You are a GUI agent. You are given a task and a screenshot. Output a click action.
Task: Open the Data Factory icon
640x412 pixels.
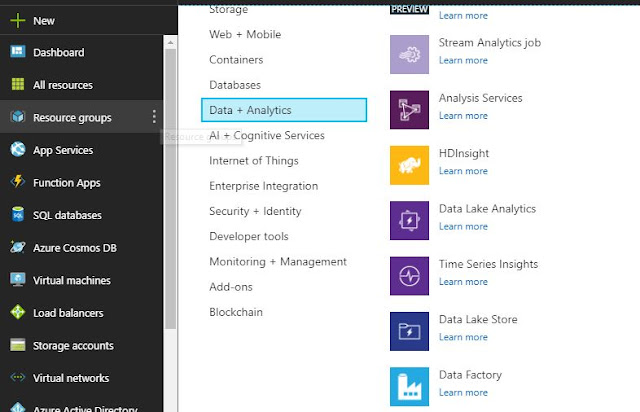409,386
